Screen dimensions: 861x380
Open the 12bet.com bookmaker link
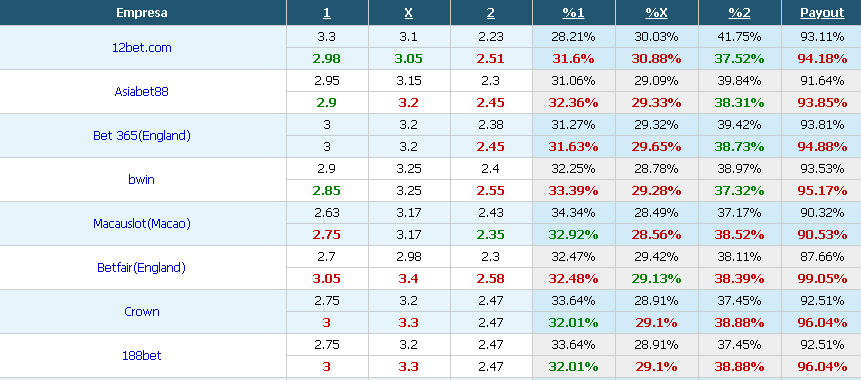[x=142, y=48]
